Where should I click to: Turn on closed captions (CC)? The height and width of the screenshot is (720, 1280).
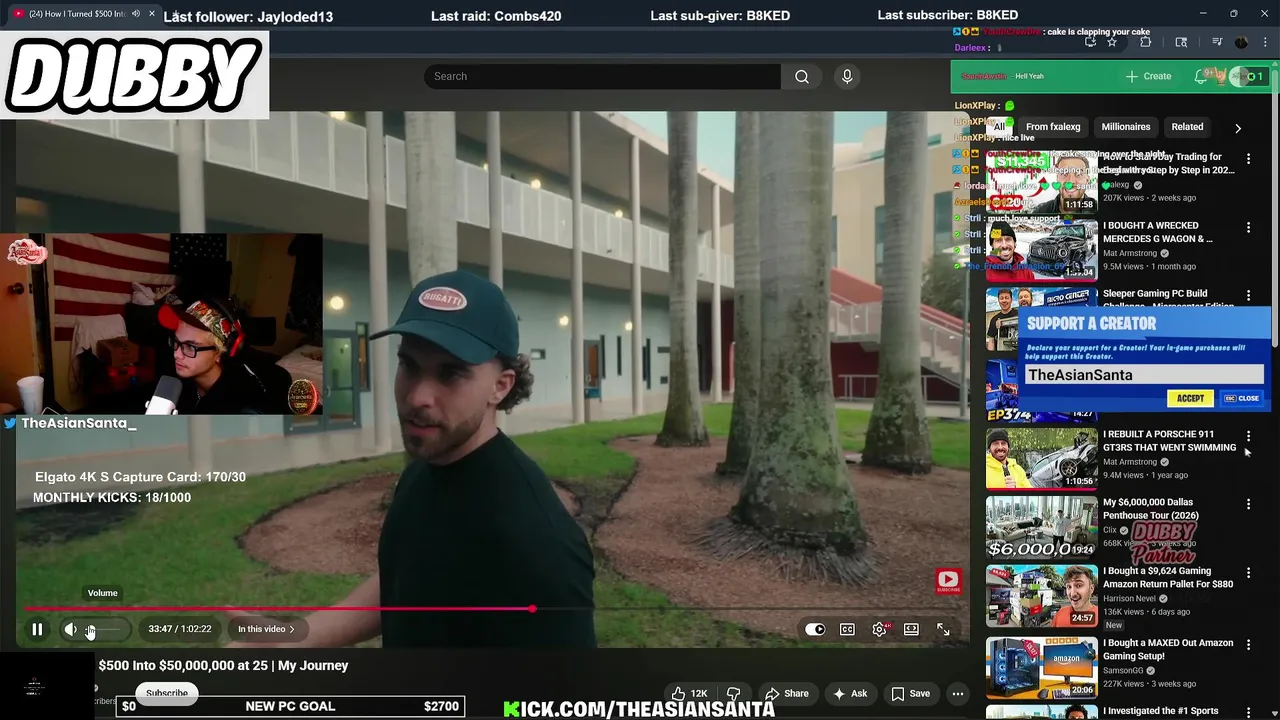point(847,629)
